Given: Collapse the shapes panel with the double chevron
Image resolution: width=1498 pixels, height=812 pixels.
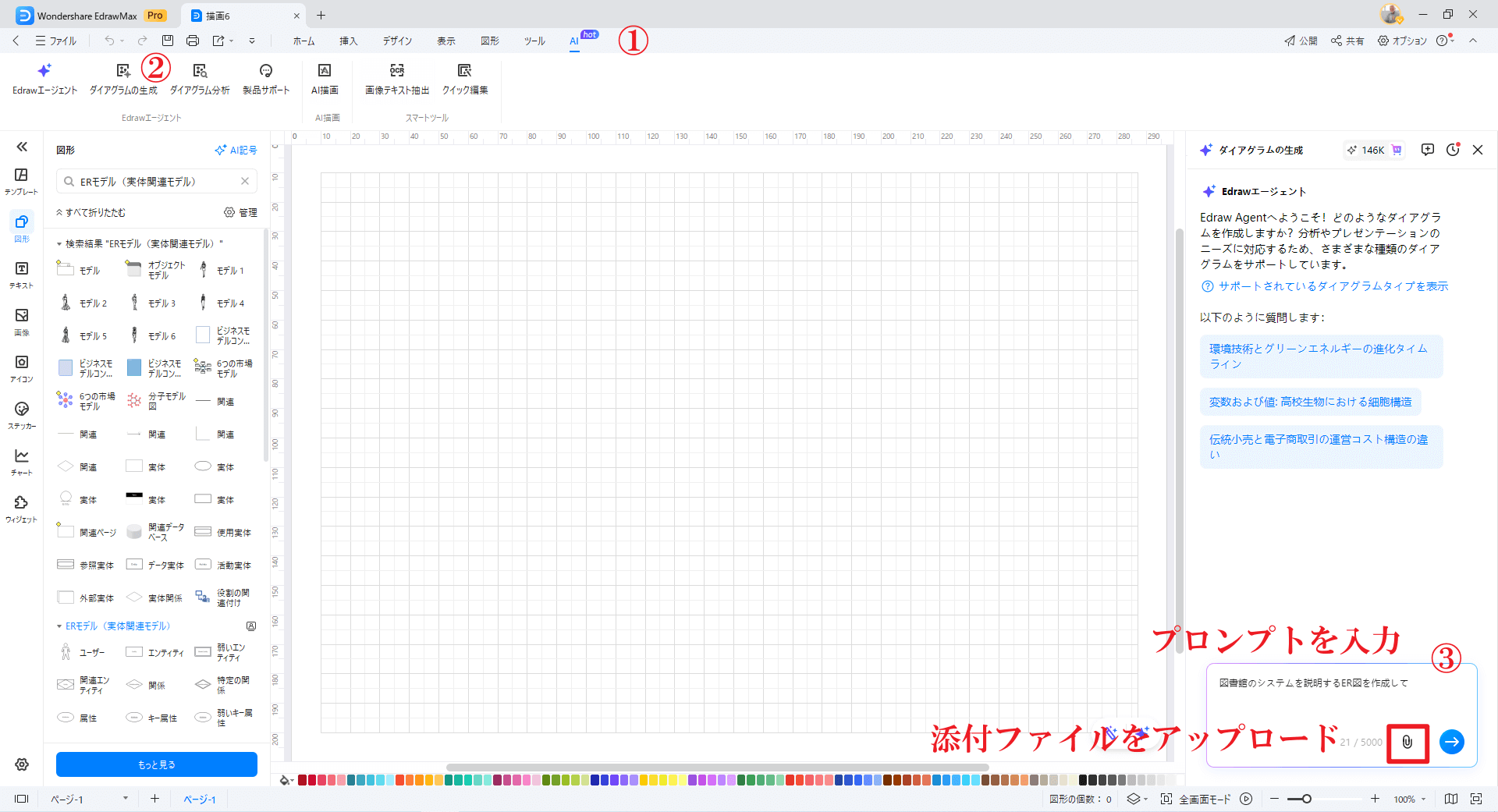Looking at the screenshot, I should click(x=22, y=147).
